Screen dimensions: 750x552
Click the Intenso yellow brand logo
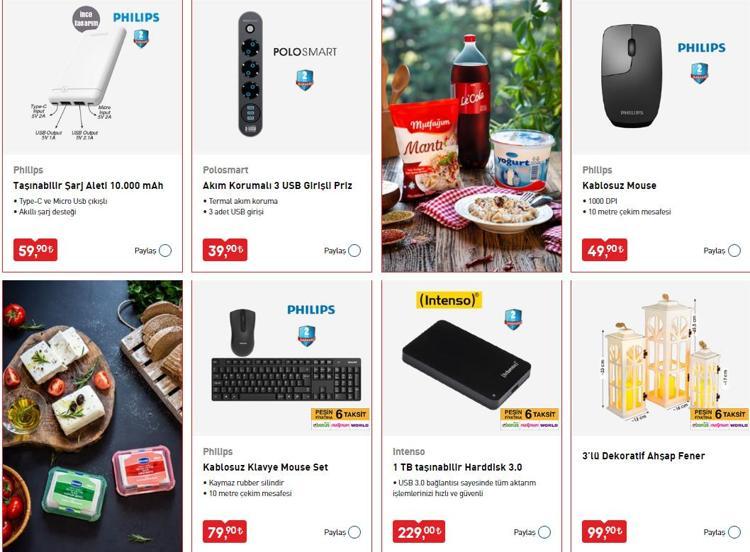449,300
